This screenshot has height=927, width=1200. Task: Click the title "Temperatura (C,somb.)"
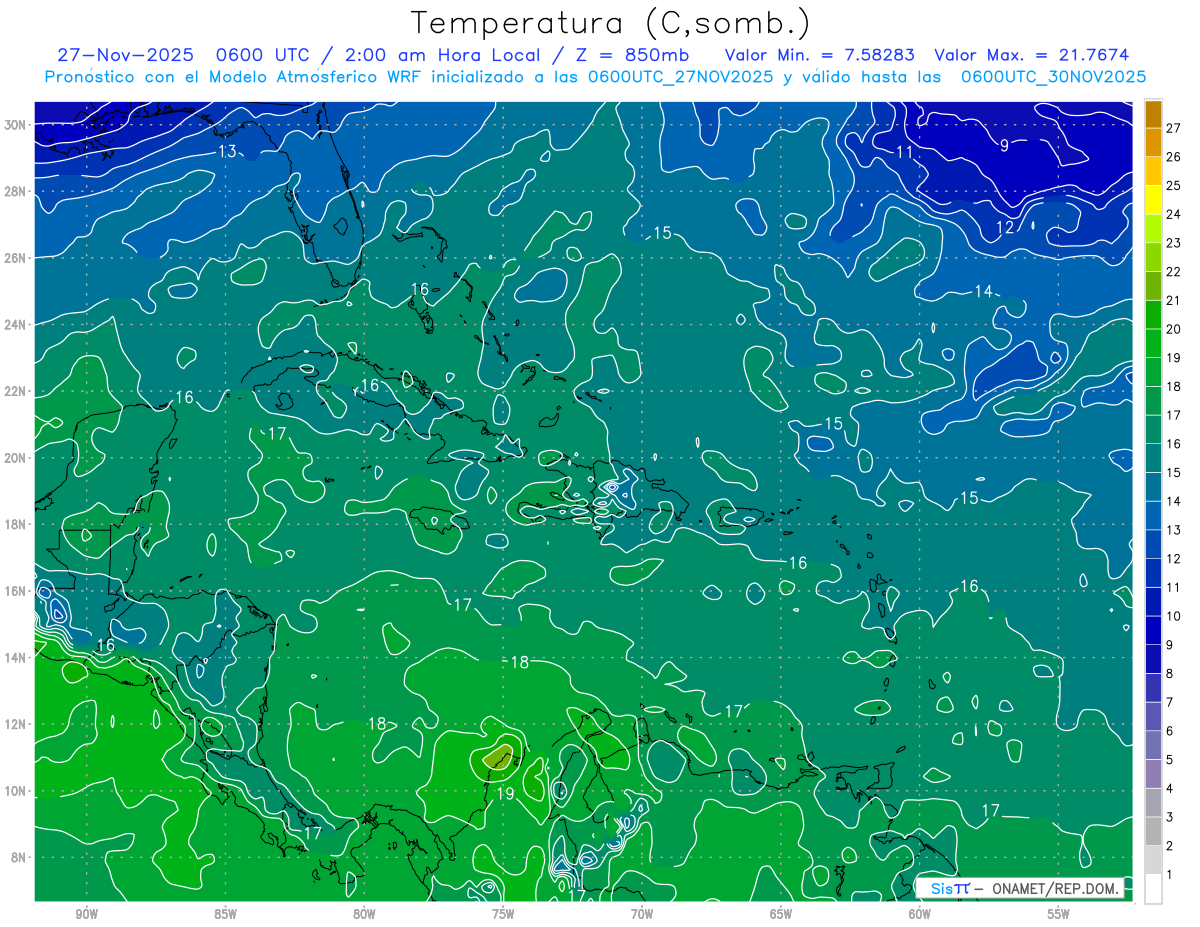point(611,24)
